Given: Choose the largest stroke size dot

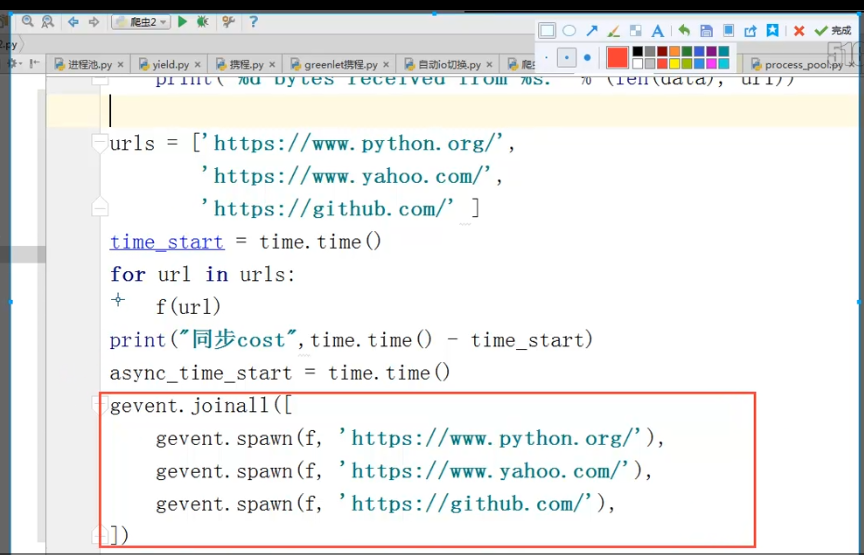Looking at the screenshot, I should point(587,57).
